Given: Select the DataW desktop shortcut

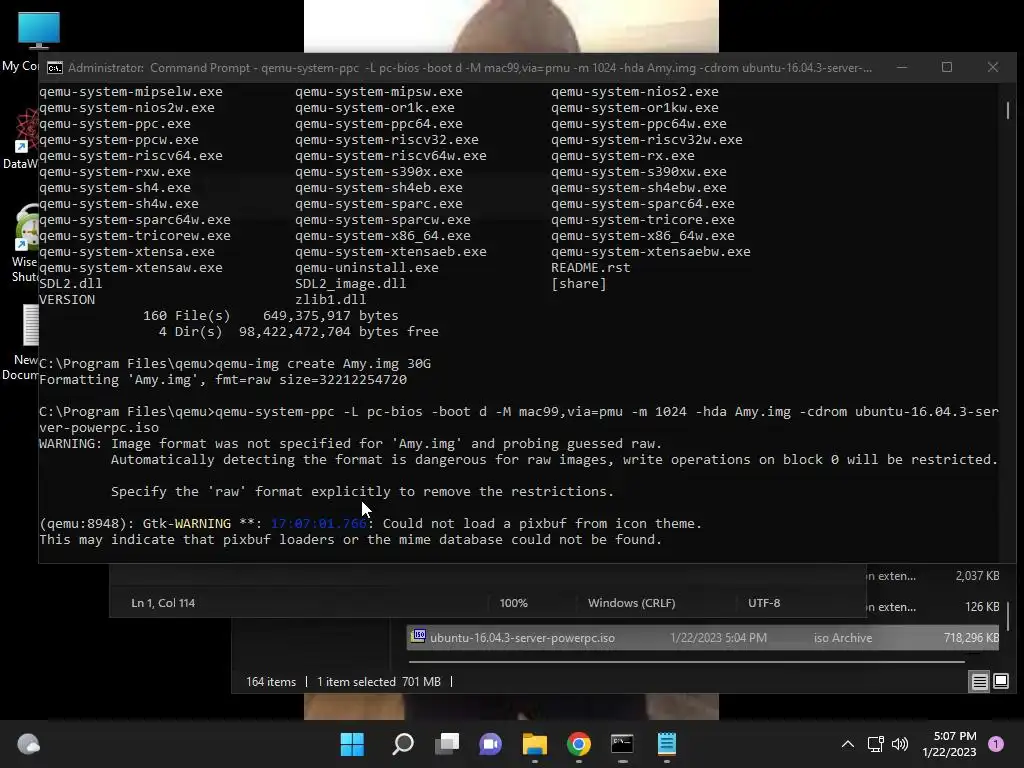Looking at the screenshot, I should 20,139.
